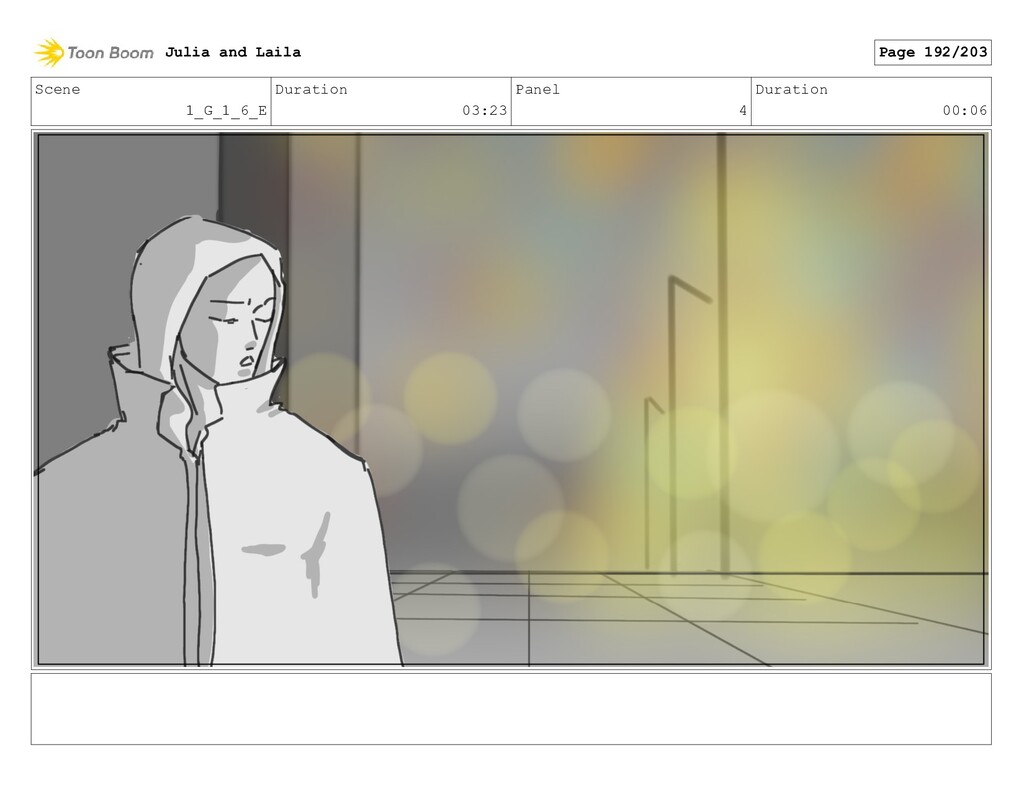Click the Toon Boom logo
1024x791 pixels.
(93, 52)
